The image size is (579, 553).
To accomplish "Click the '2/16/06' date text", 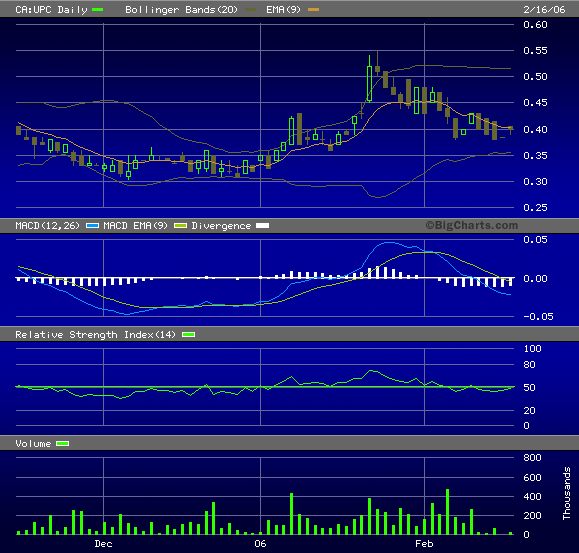I will (x=544, y=10).
